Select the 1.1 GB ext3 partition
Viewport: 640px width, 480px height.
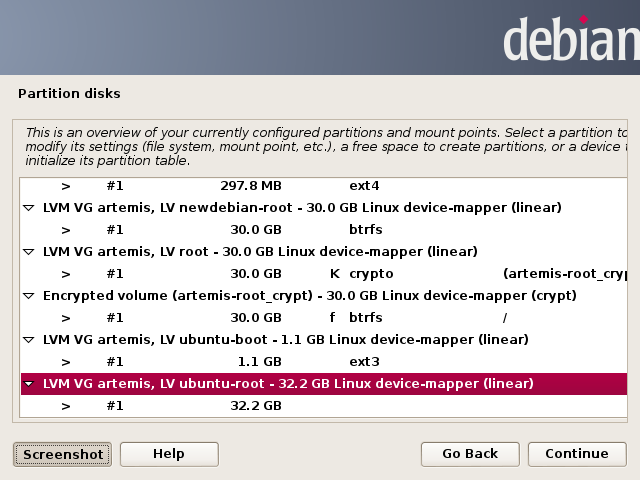pyautogui.click(x=324, y=362)
